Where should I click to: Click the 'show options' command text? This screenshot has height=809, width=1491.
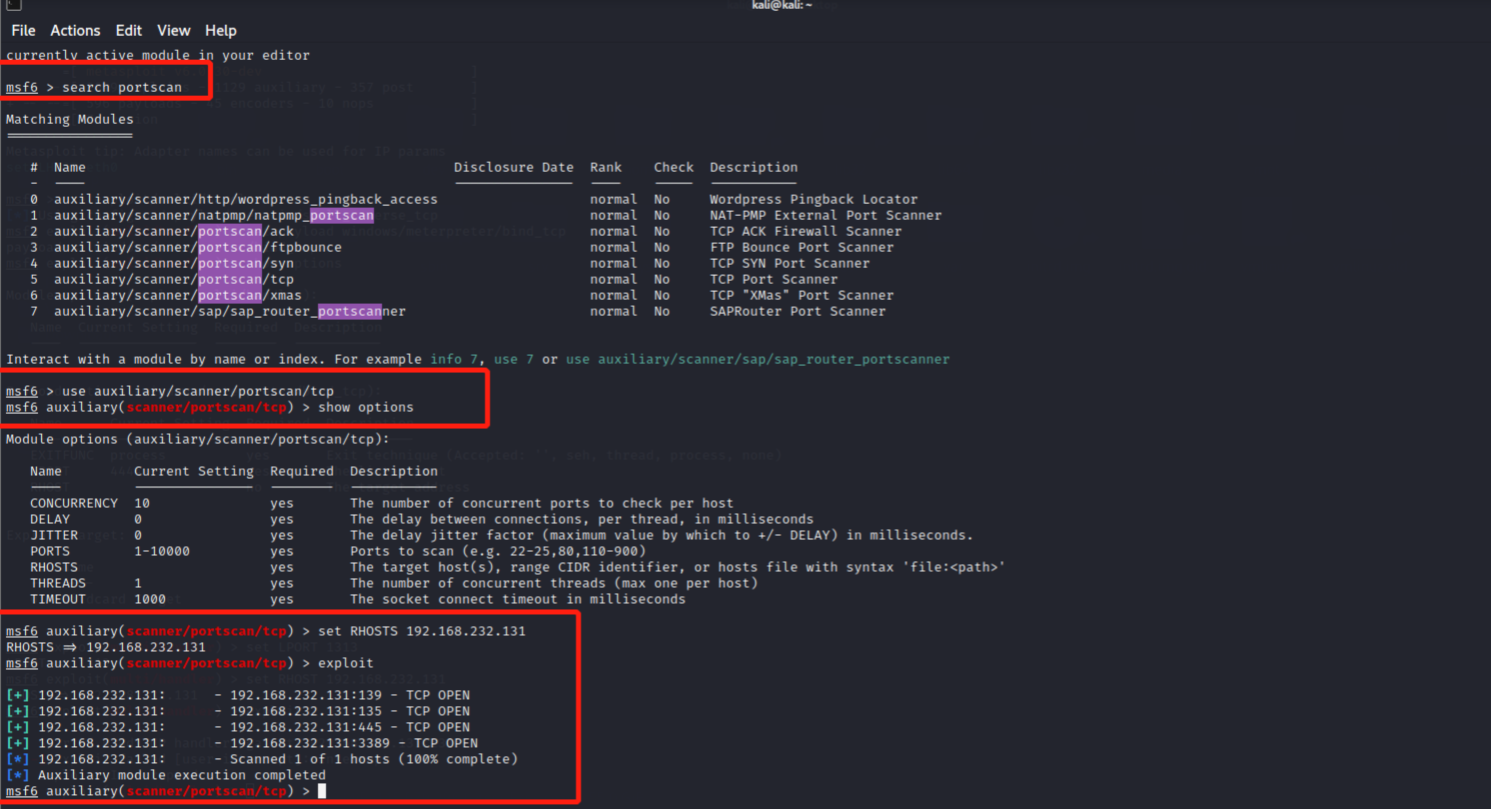[x=366, y=407]
